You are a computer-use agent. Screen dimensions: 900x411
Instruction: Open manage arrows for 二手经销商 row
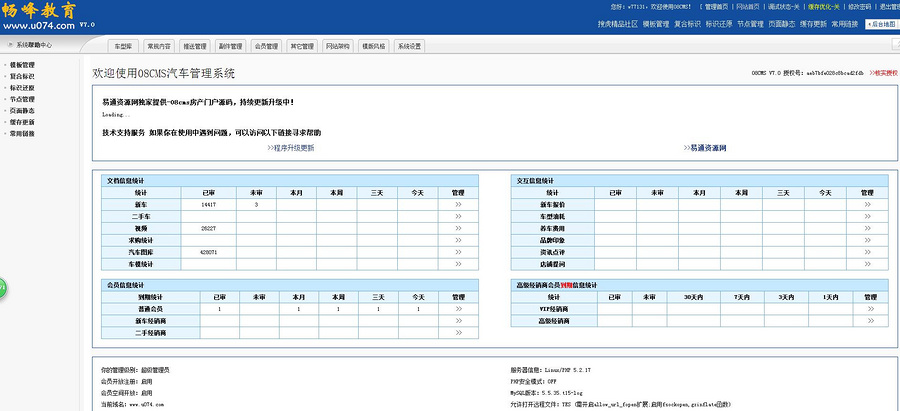[x=458, y=332]
